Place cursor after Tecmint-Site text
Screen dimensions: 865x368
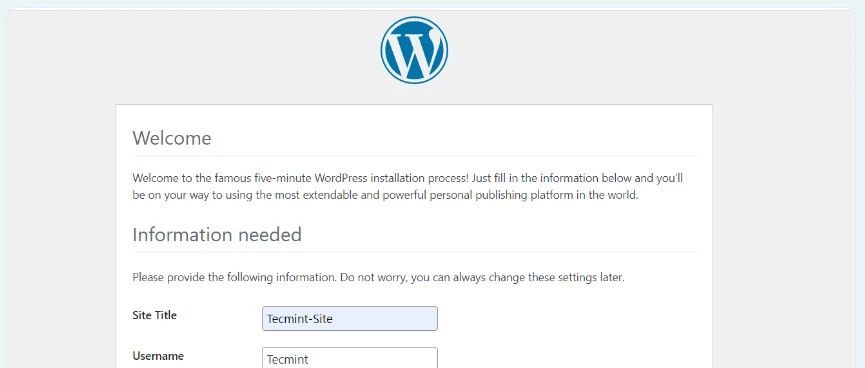[334, 318]
